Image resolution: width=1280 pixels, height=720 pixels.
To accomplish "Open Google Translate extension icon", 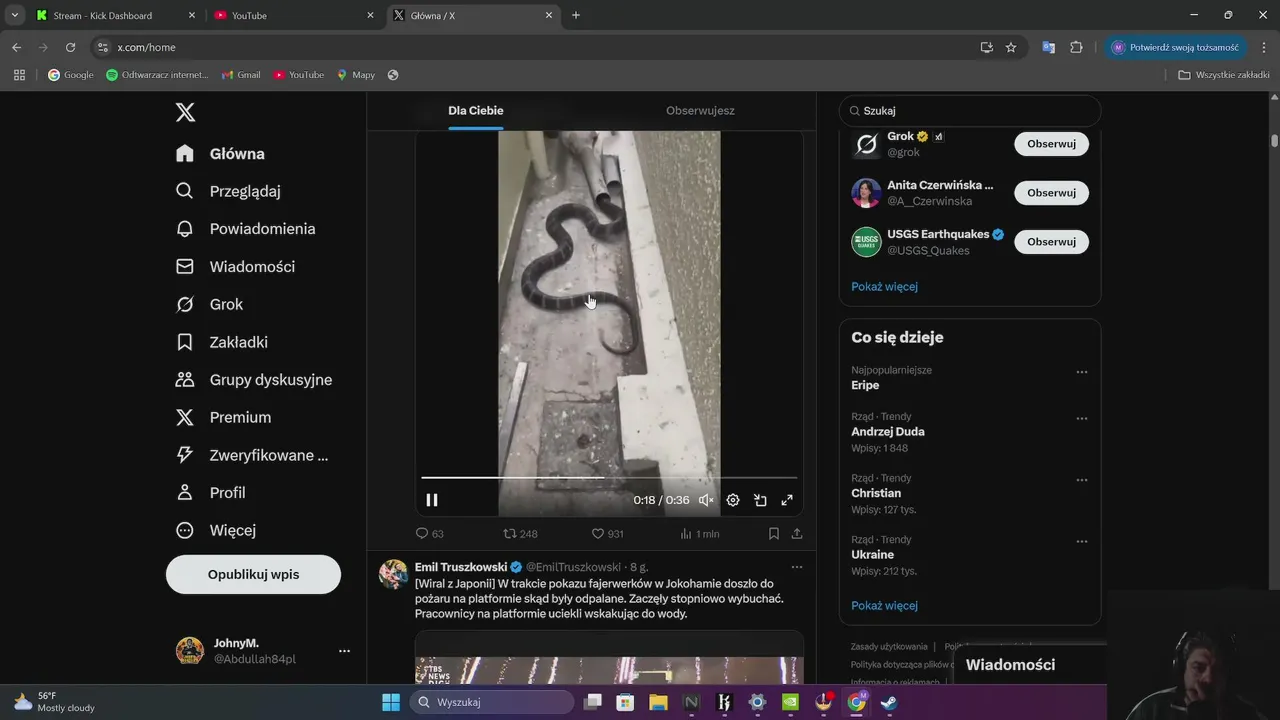I will pyautogui.click(x=1048, y=47).
